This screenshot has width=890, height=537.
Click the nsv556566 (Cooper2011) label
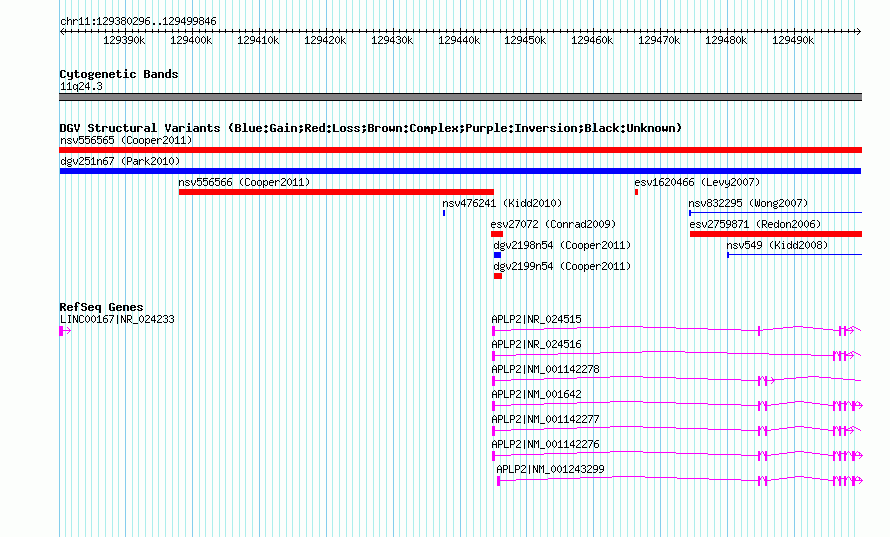(x=244, y=182)
